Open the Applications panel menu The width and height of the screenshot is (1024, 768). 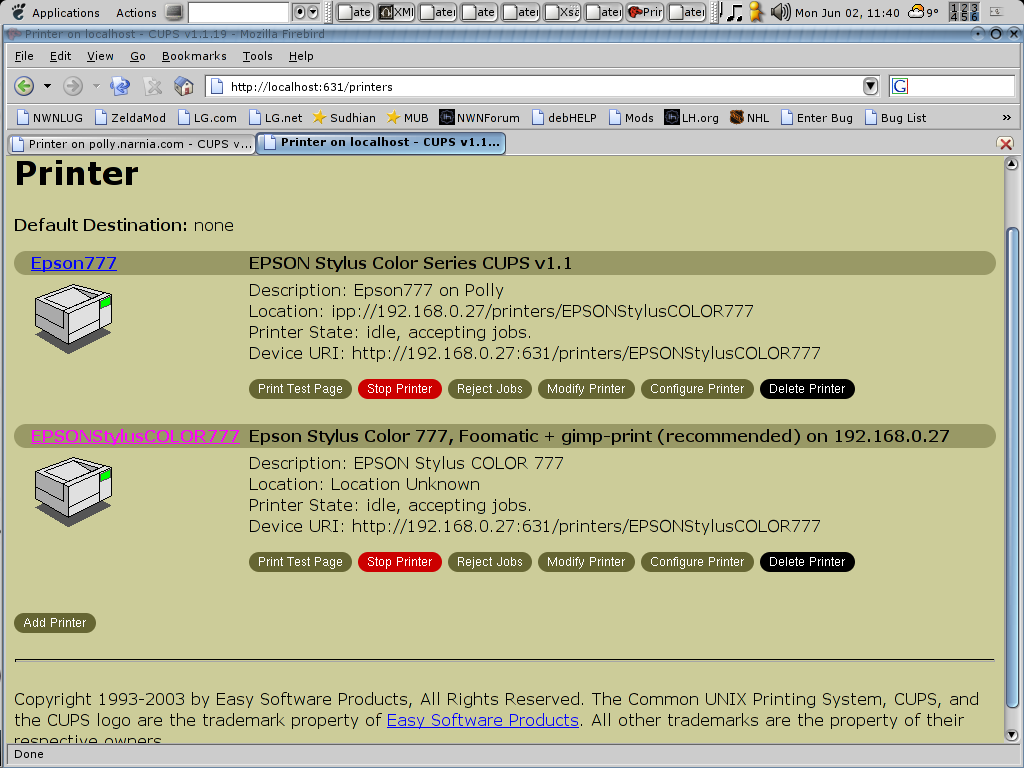(66, 12)
